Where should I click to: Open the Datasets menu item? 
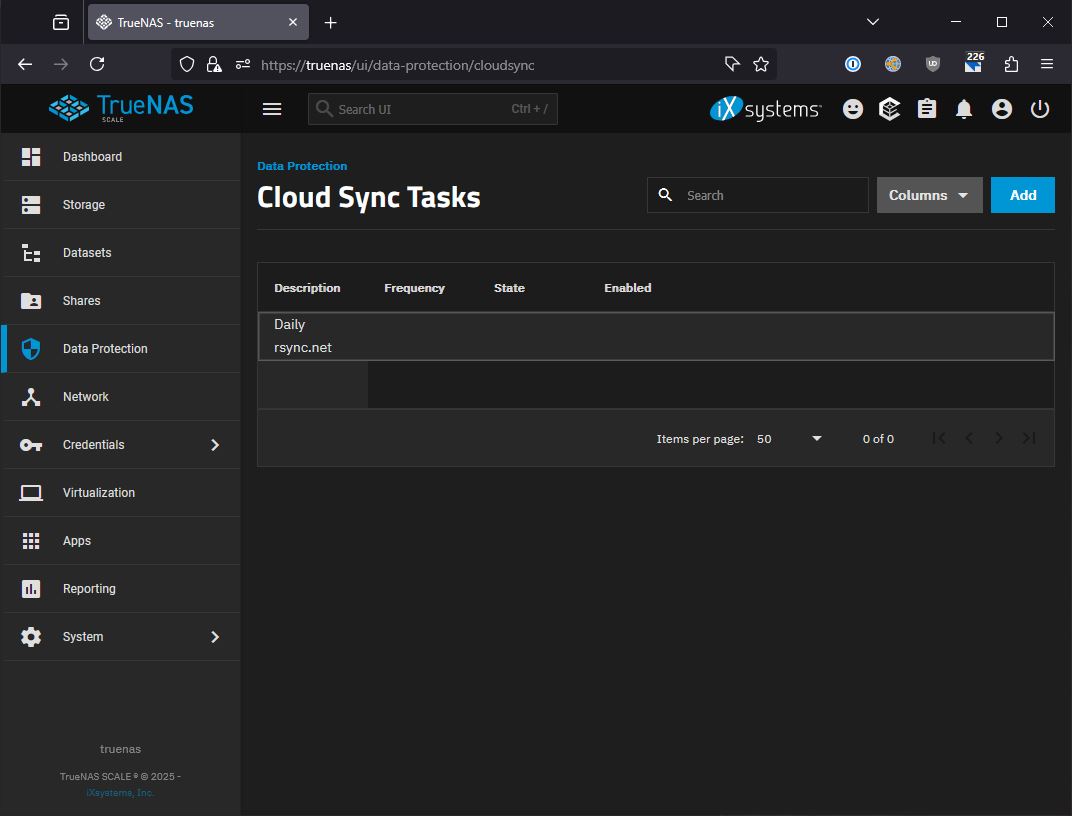121,253
